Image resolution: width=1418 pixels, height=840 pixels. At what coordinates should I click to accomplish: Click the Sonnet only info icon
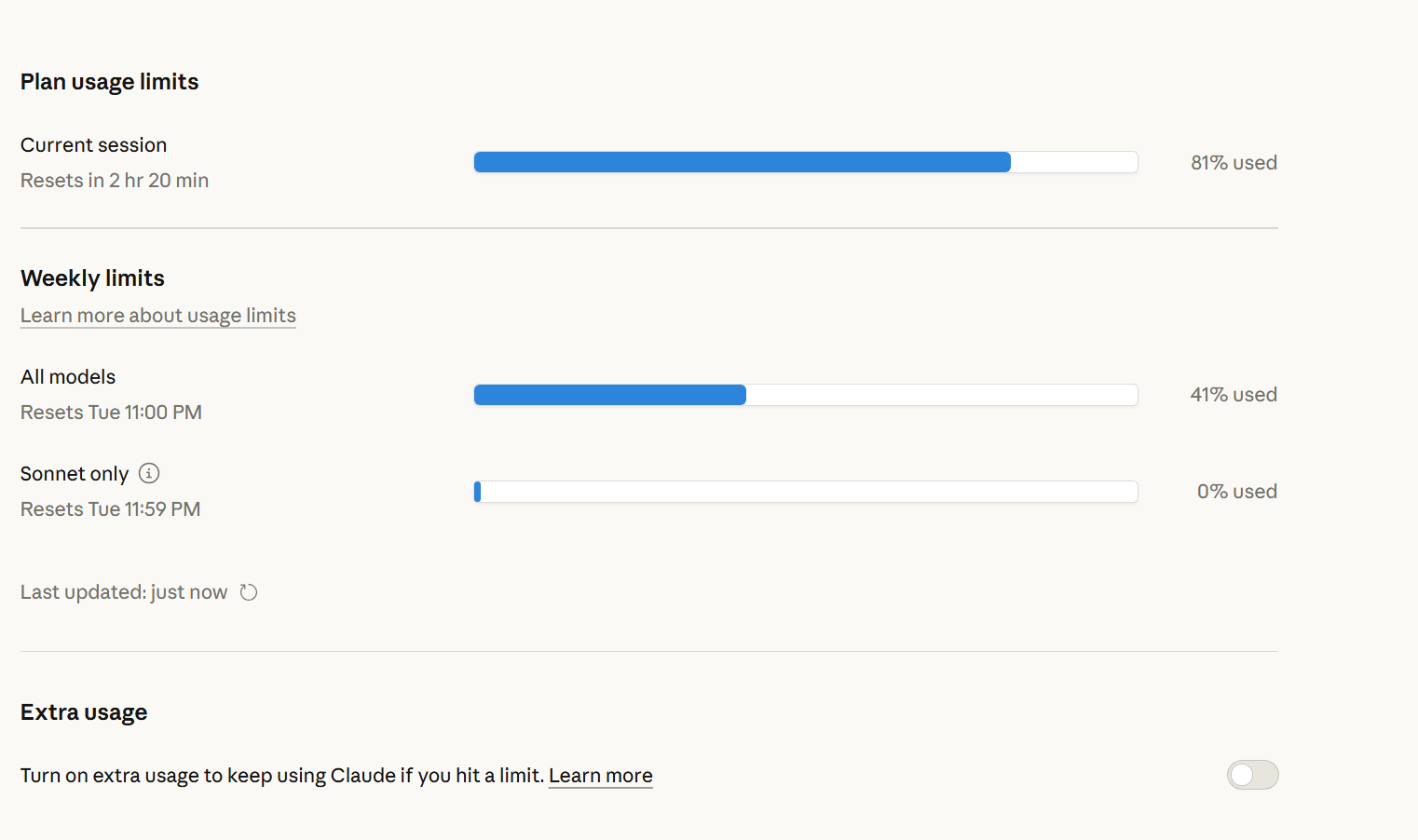tap(149, 473)
